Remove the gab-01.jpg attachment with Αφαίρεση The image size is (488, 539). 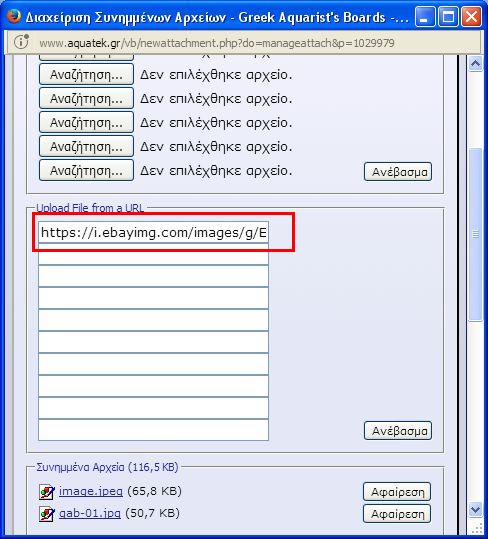pos(397,514)
